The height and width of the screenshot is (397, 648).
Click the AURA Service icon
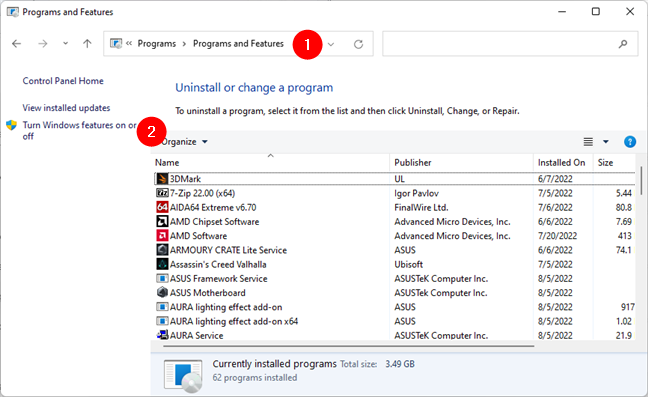pos(162,335)
